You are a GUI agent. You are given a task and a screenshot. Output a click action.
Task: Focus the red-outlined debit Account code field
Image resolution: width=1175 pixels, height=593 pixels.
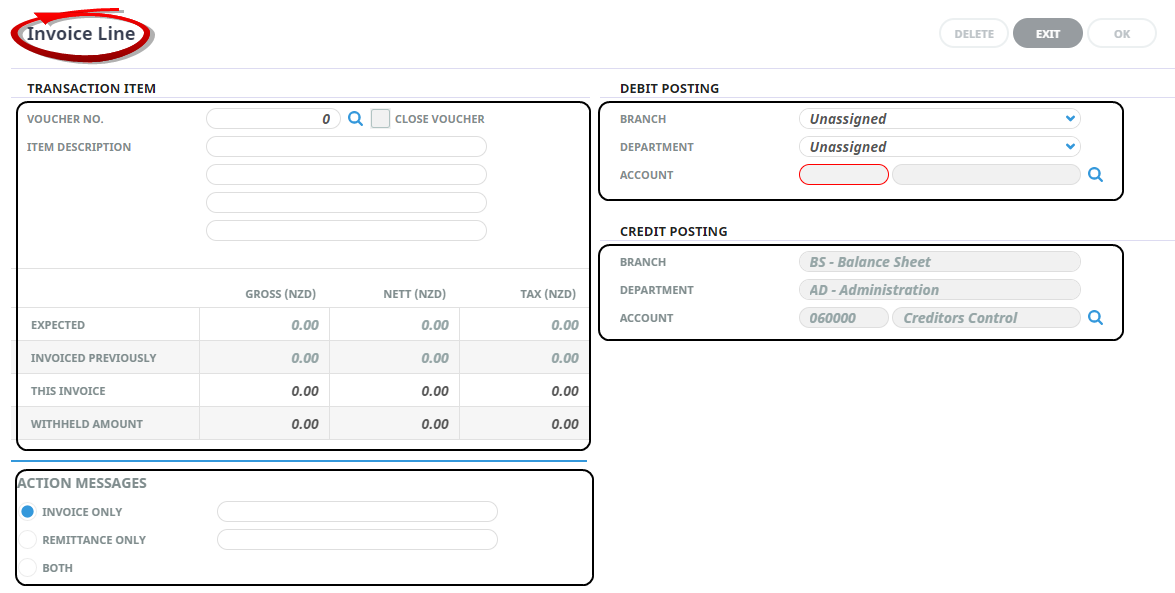(x=843, y=175)
